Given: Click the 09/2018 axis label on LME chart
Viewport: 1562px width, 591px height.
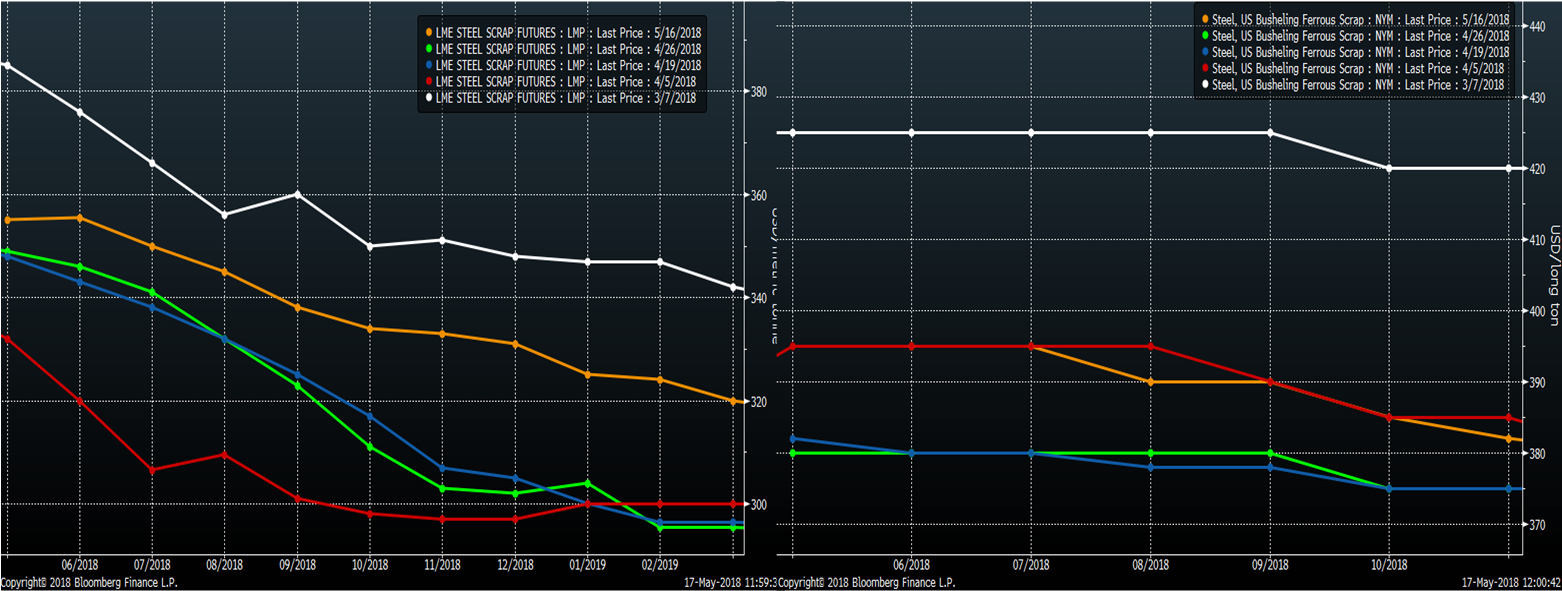Looking at the screenshot, I should tap(297, 564).
